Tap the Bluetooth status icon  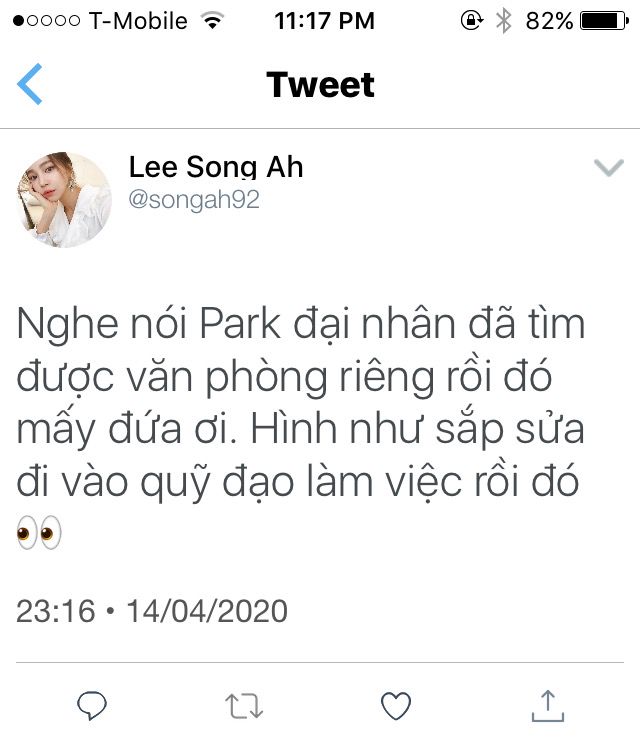point(503,21)
